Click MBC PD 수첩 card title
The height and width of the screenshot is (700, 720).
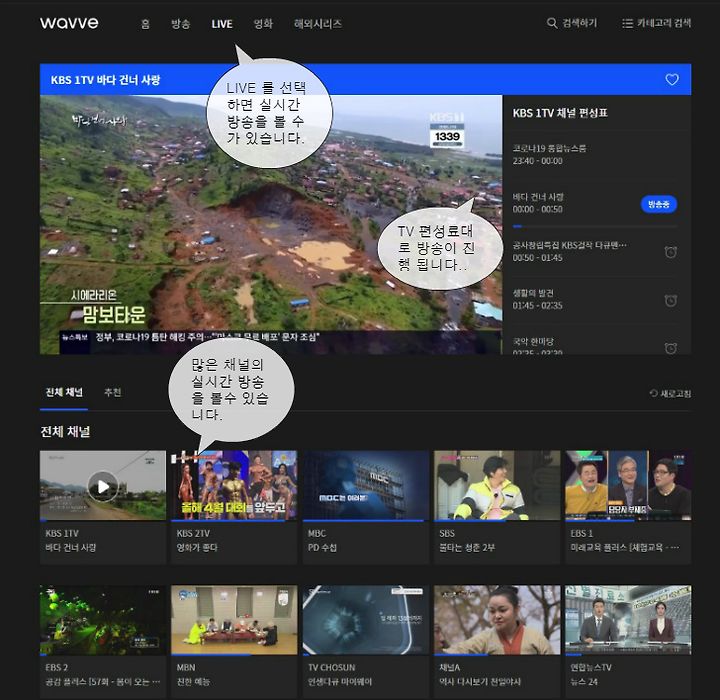[x=322, y=548]
